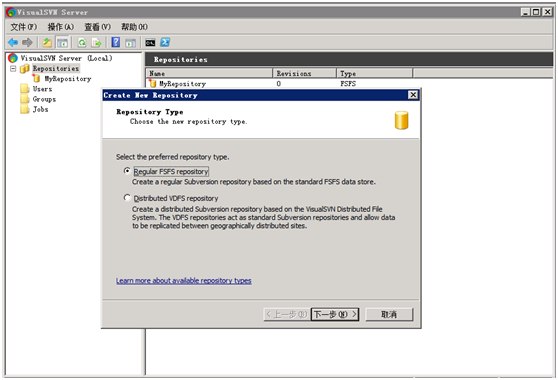
Task: Open the command prompt toolbar icon
Action: click(x=150, y=43)
